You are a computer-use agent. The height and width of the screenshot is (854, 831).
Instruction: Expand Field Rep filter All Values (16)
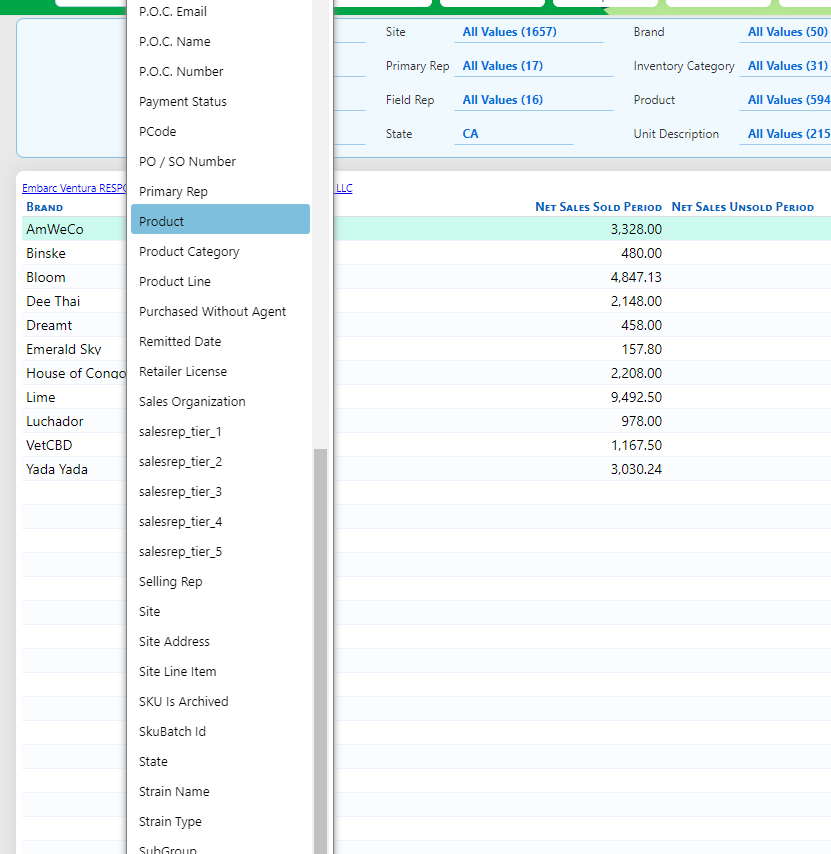point(502,100)
